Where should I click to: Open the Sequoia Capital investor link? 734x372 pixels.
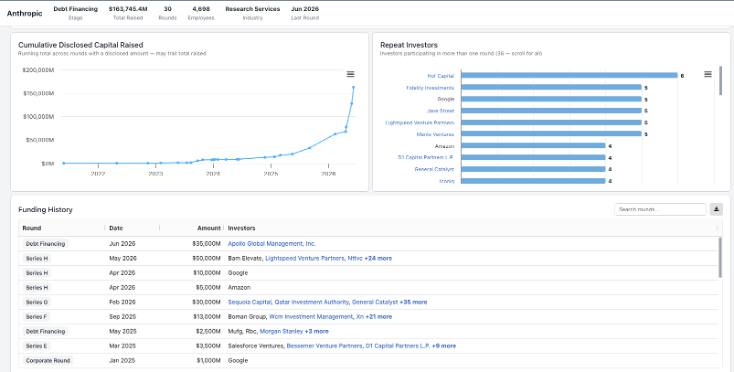pos(250,302)
